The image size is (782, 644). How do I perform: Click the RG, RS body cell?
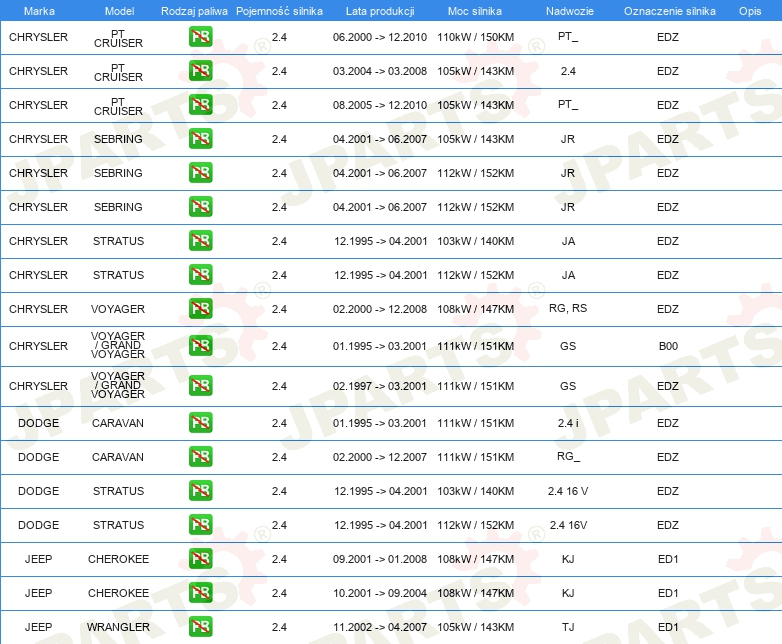568,308
